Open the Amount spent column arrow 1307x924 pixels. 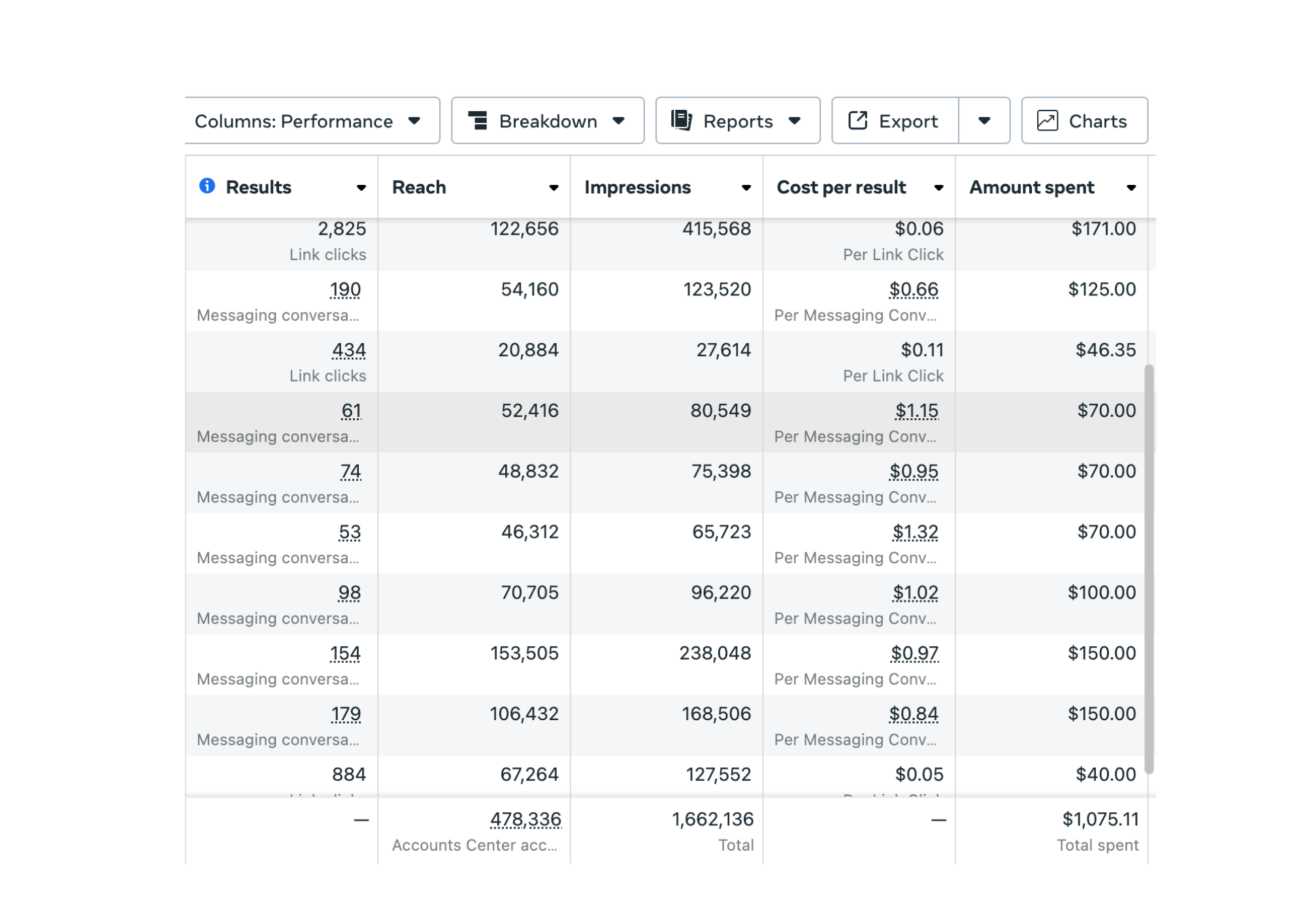pos(1131,188)
